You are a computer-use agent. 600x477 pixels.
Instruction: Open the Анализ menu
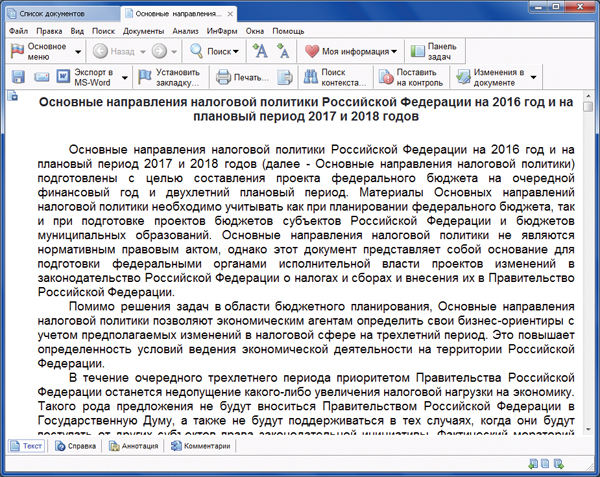[x=185, y=31]
